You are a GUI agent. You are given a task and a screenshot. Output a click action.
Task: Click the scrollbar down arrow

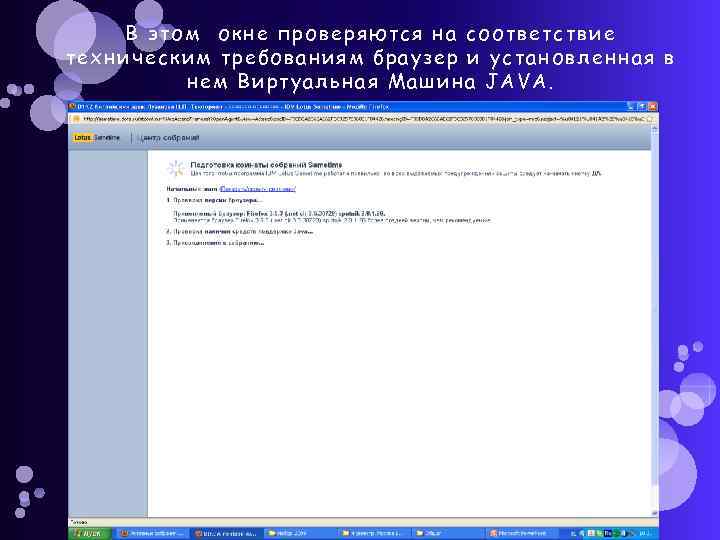click(654, 513)
